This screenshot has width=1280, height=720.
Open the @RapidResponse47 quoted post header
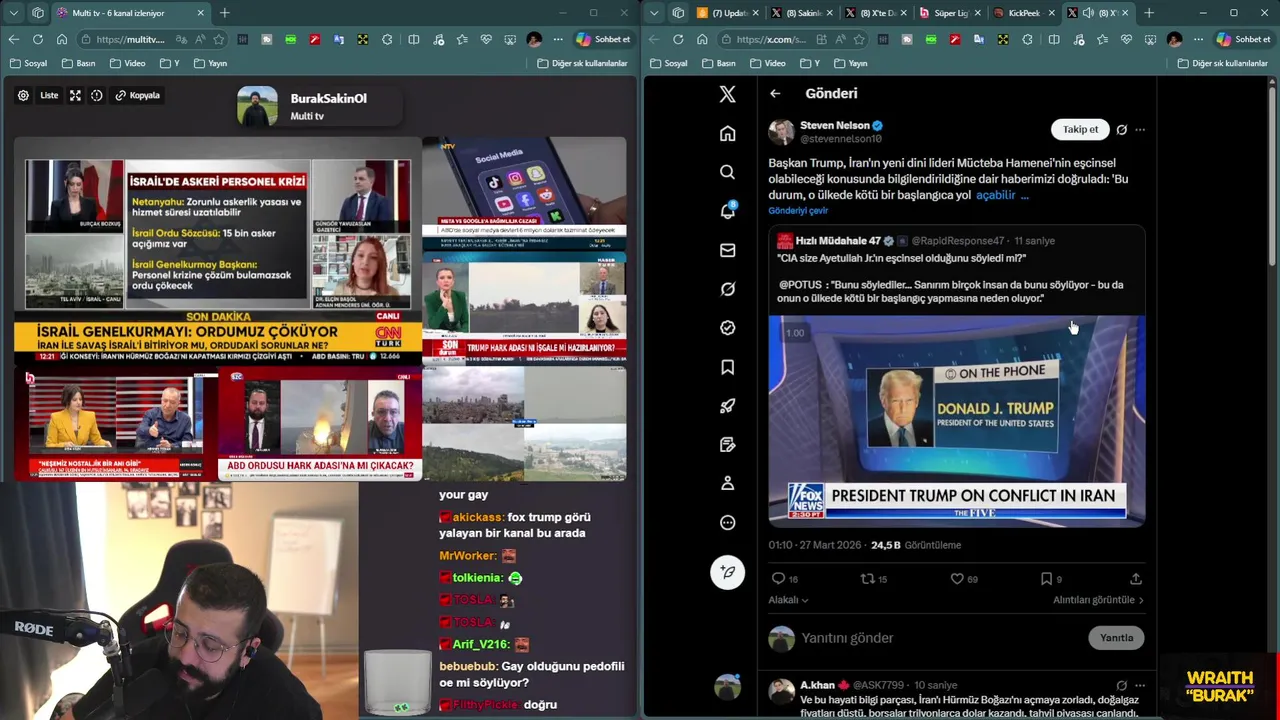coord(917,241)
